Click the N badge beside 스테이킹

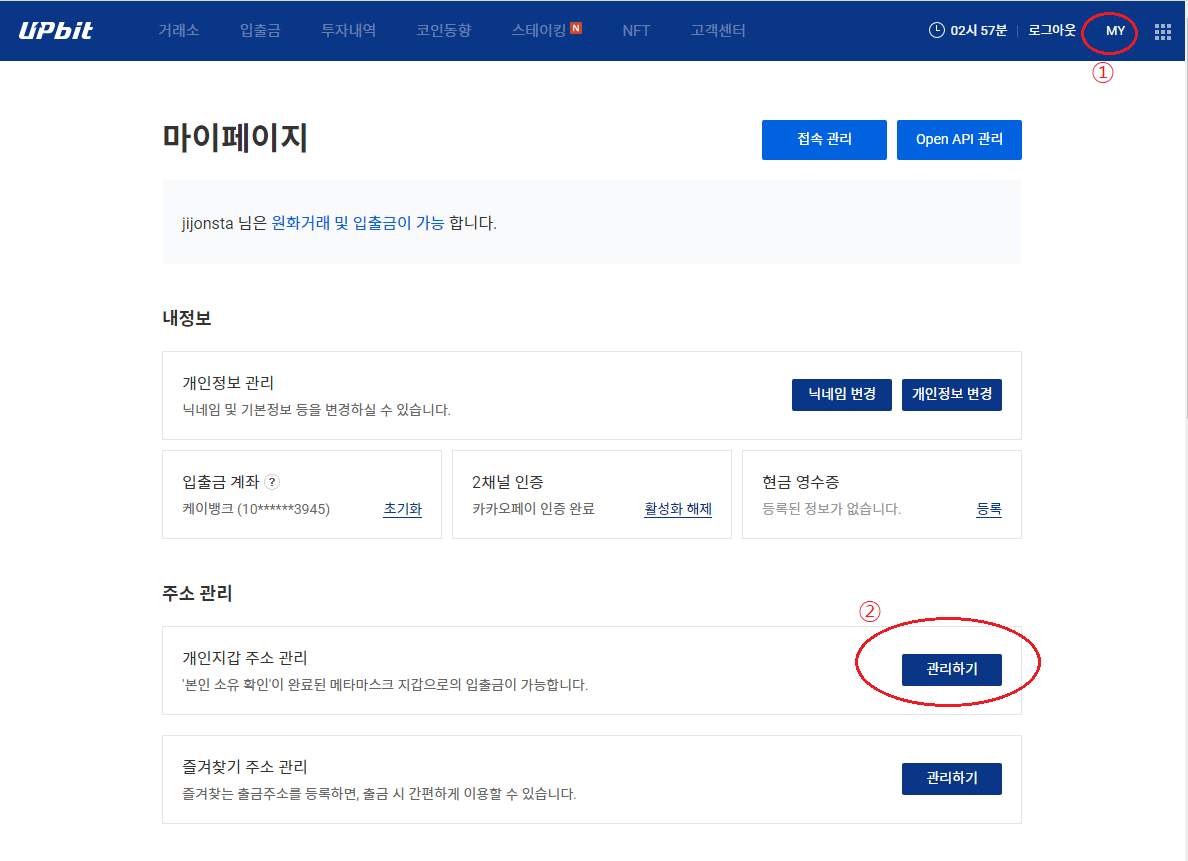pyautogui.click(x=576, y=28)
